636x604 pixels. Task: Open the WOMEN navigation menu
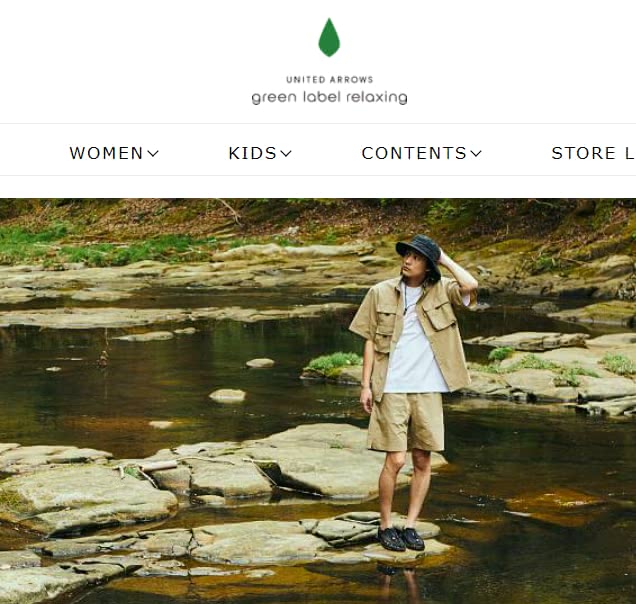tap(106, 153)
